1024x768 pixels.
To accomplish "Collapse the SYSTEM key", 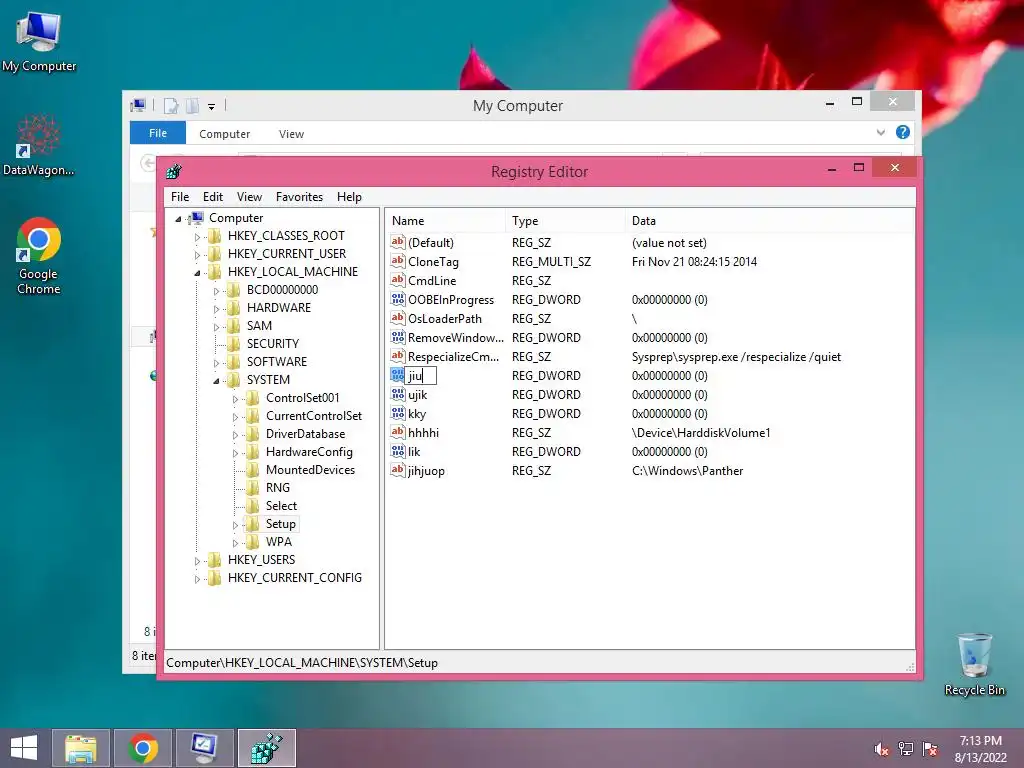I will 216,381.
